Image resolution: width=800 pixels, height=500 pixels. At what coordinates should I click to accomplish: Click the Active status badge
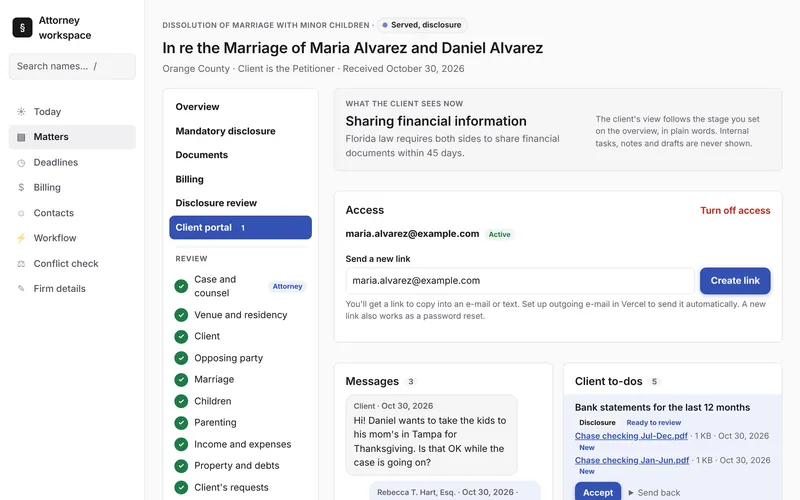(499, 235)
